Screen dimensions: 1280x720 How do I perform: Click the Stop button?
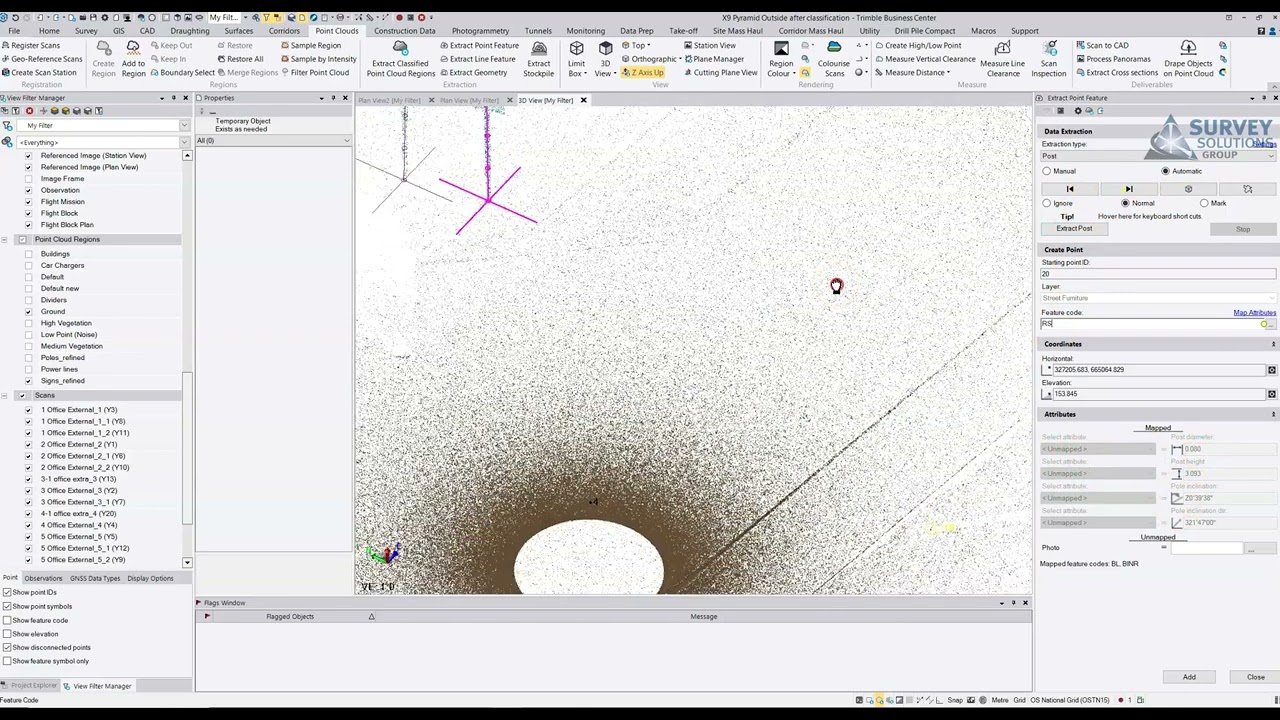tap(1242, 229)
